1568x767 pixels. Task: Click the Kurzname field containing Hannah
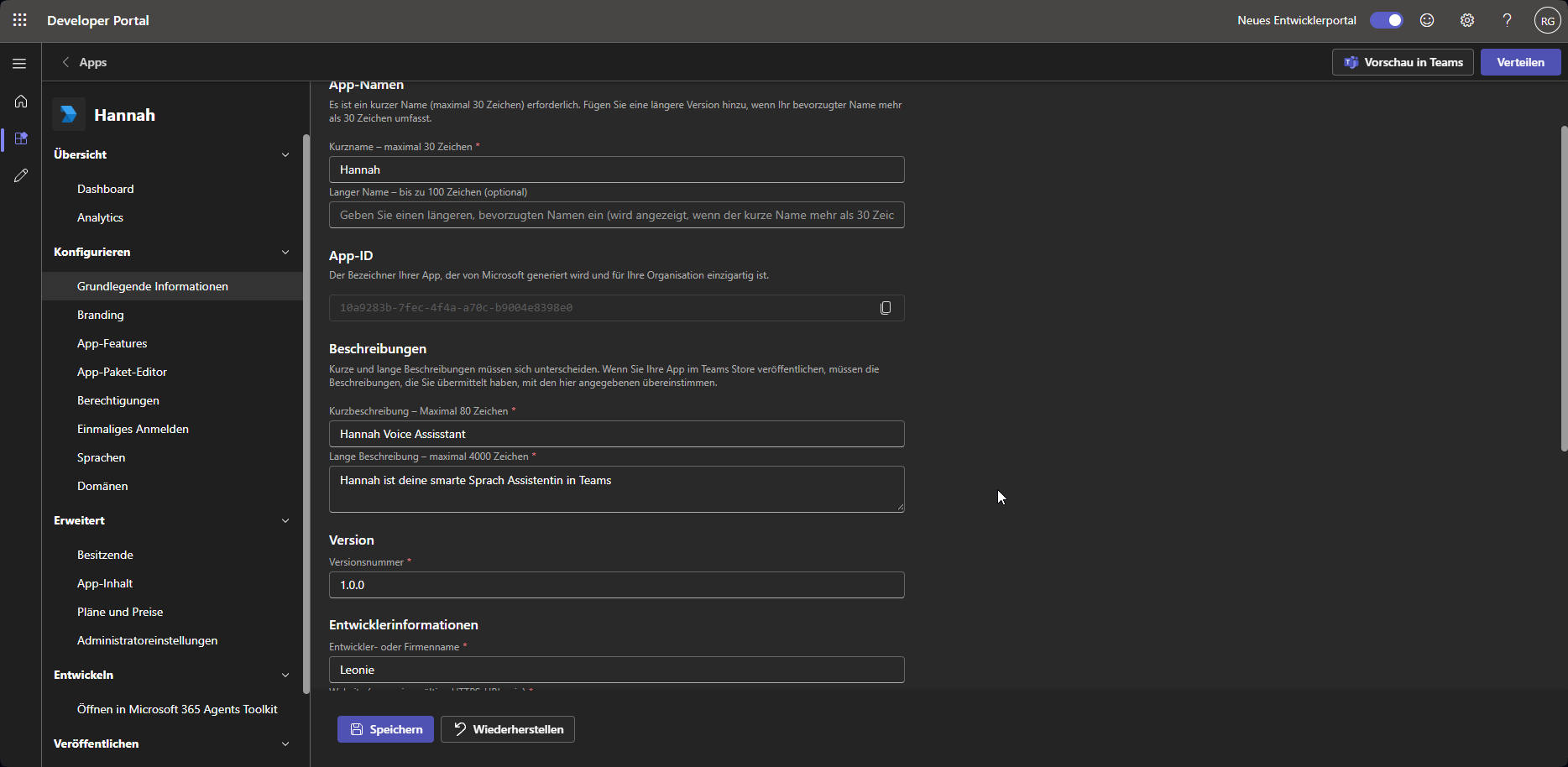pos(617,170)
